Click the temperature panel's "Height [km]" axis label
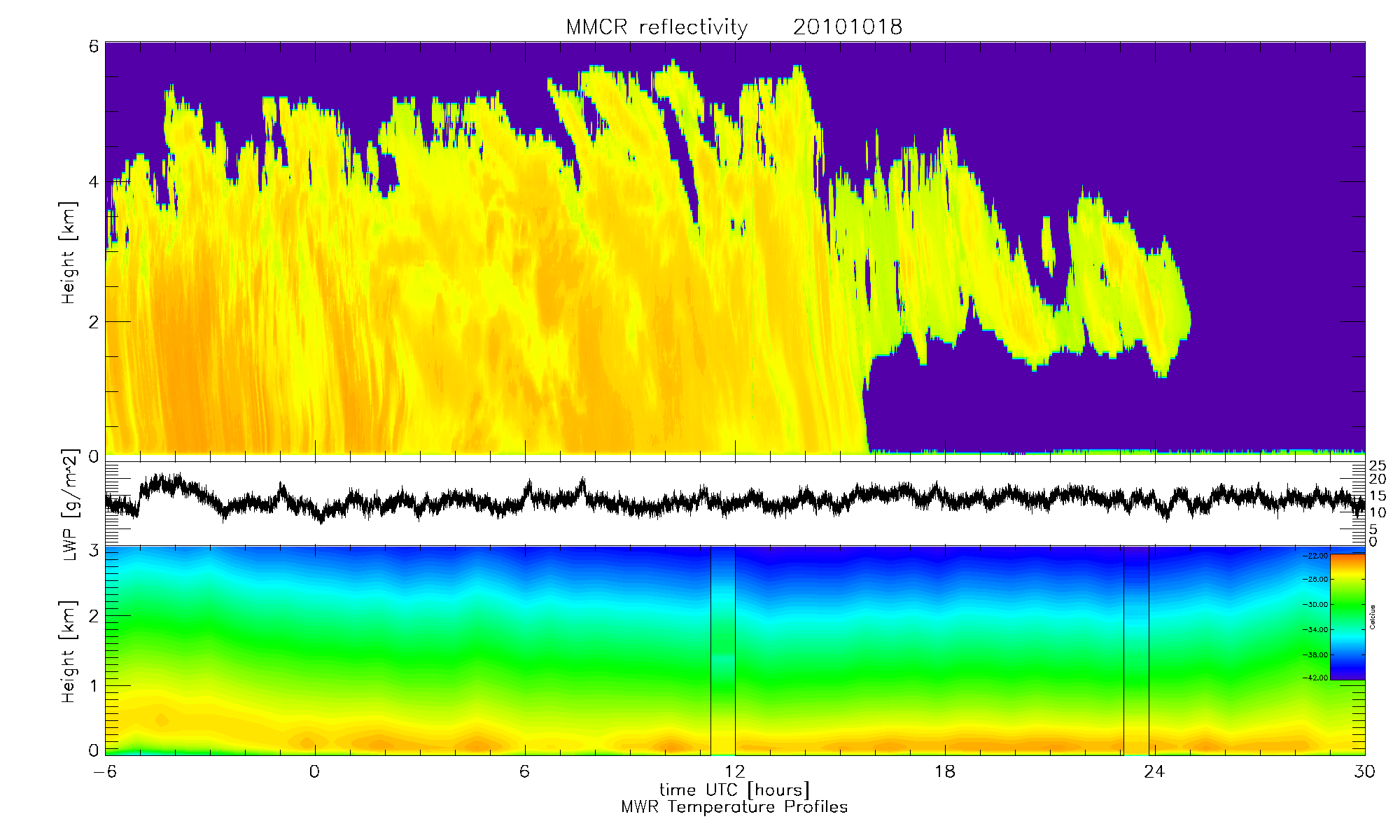The height and width of the screenshot is (840, 1400). 69,652
